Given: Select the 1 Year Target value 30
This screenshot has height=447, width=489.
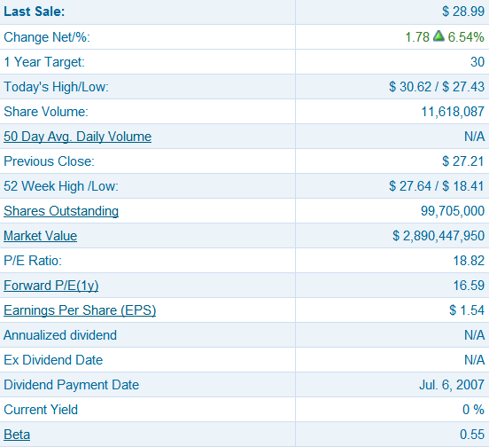Looking at the screenshot, I should tap(477, 62).
